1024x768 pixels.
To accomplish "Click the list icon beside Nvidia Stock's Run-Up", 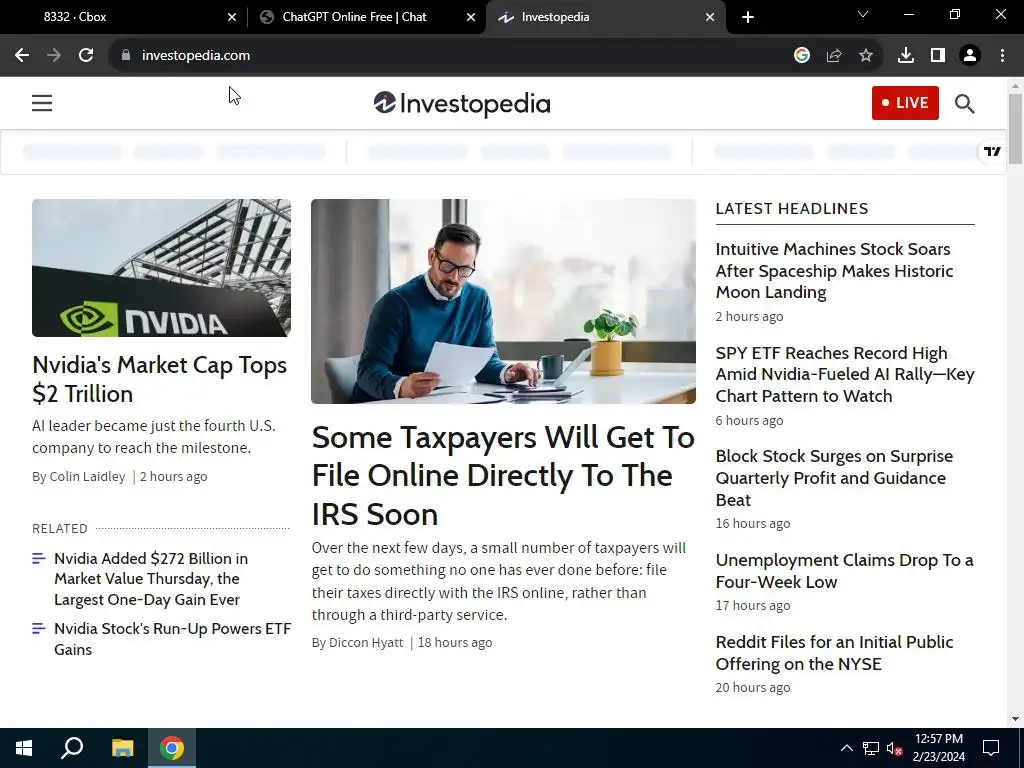I will (x=39, y=628).
